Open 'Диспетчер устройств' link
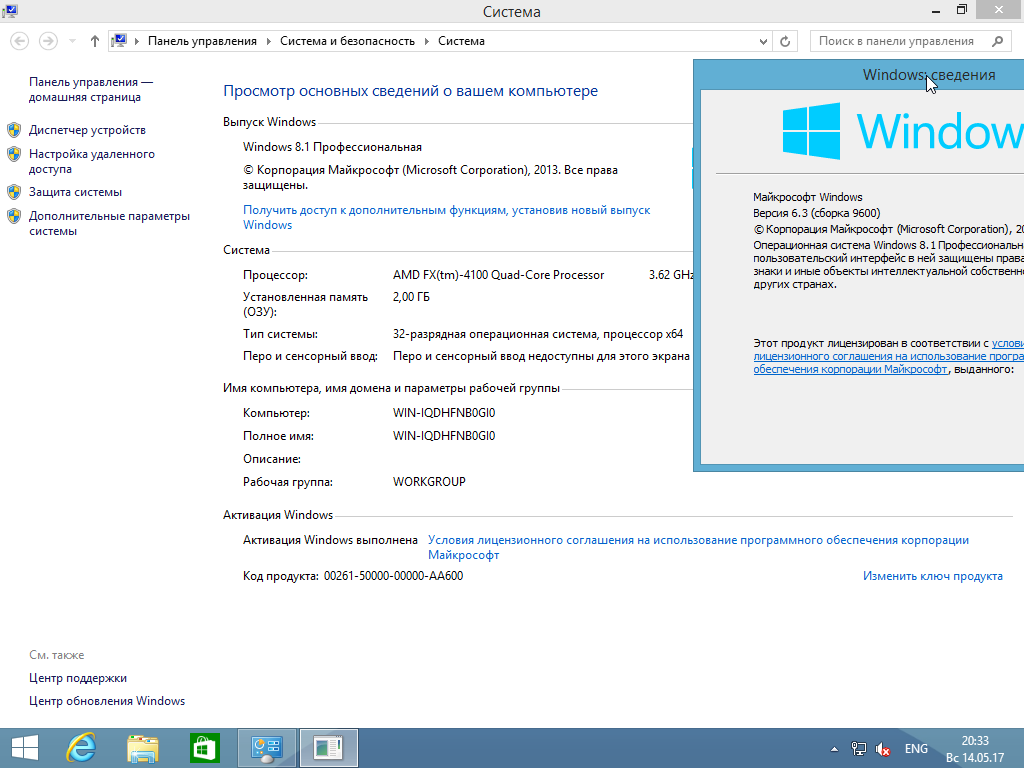 pos(88,130)
